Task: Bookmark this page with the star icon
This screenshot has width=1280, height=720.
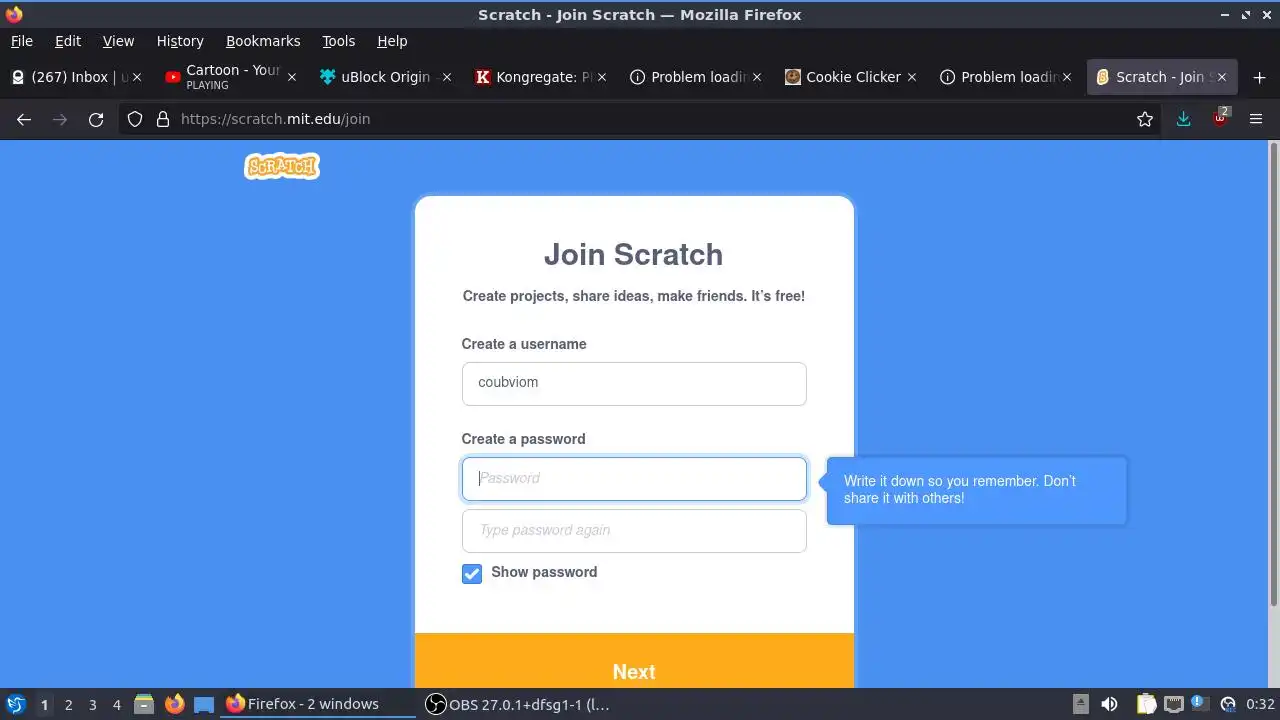Action: click(1145, 119)
